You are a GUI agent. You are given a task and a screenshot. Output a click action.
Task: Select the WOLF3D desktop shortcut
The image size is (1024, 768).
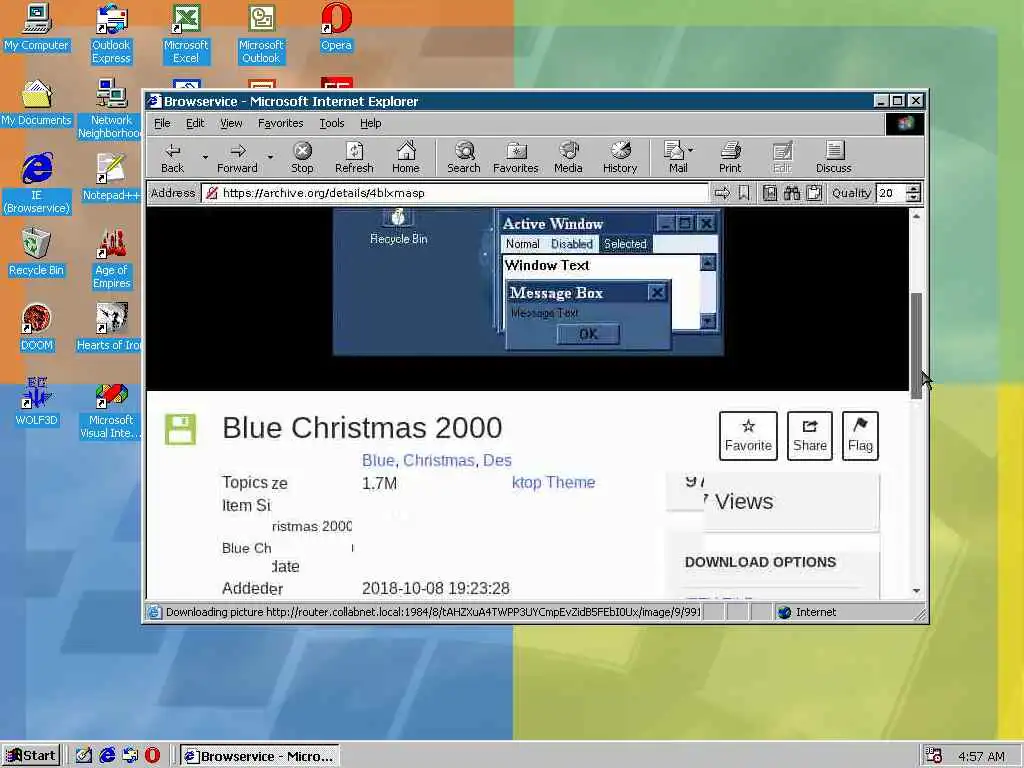(37, 402)
